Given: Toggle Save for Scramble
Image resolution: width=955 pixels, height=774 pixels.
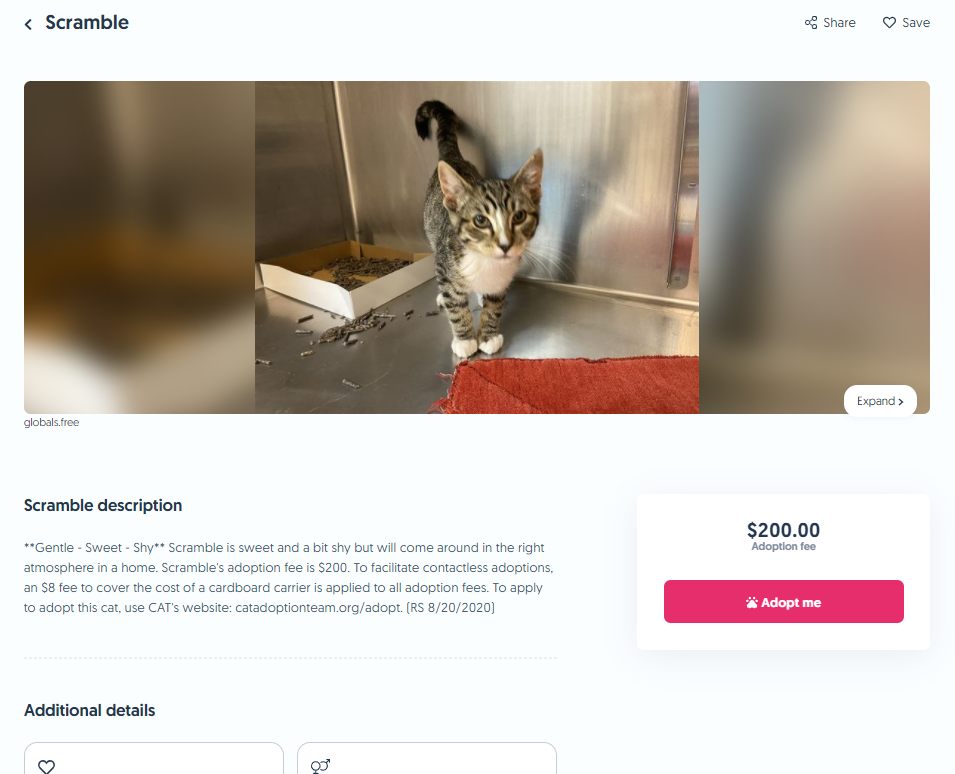Looking at the screenshot, I should point(906,23).
